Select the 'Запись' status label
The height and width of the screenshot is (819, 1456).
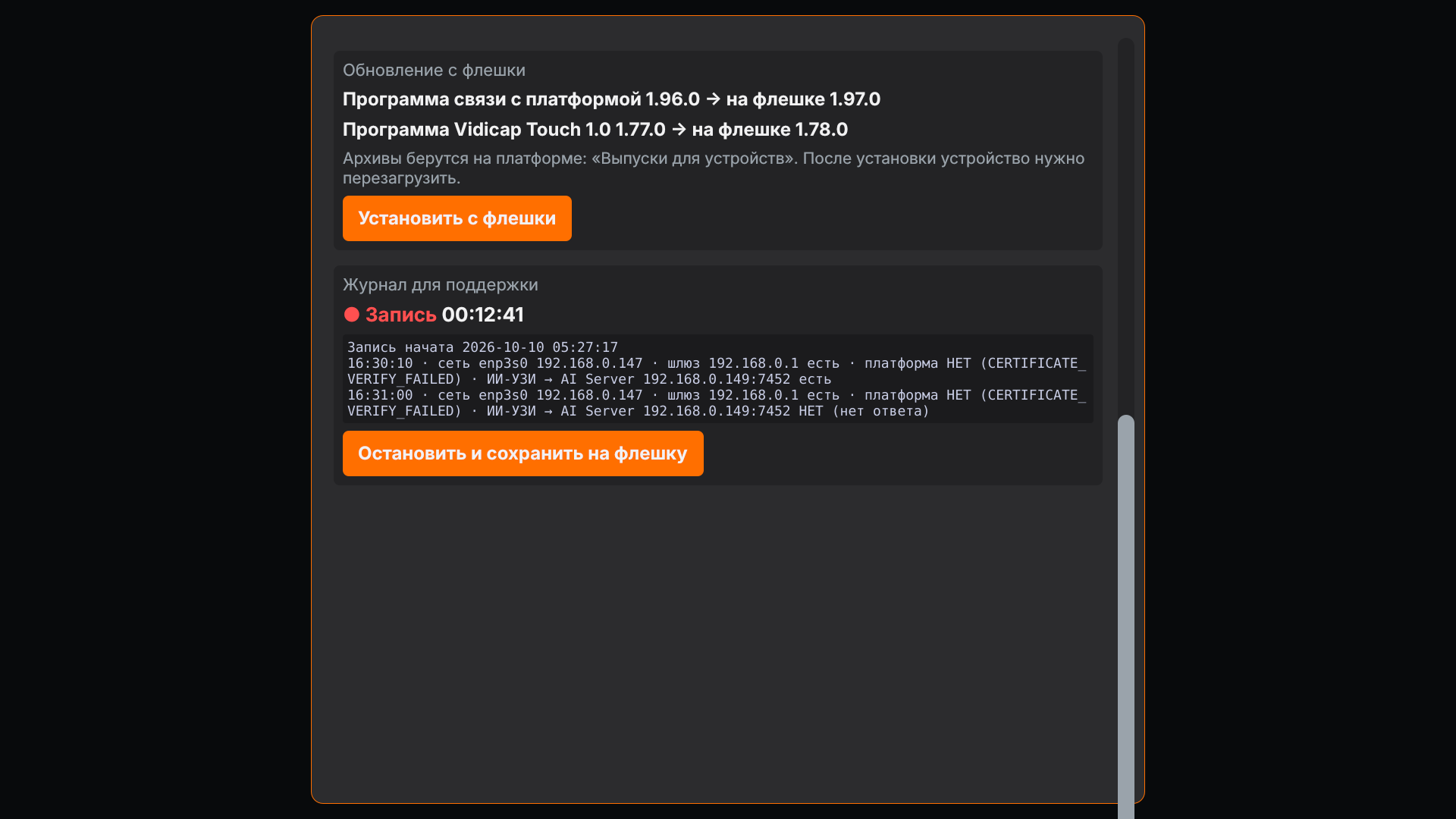tap(400, 315)
